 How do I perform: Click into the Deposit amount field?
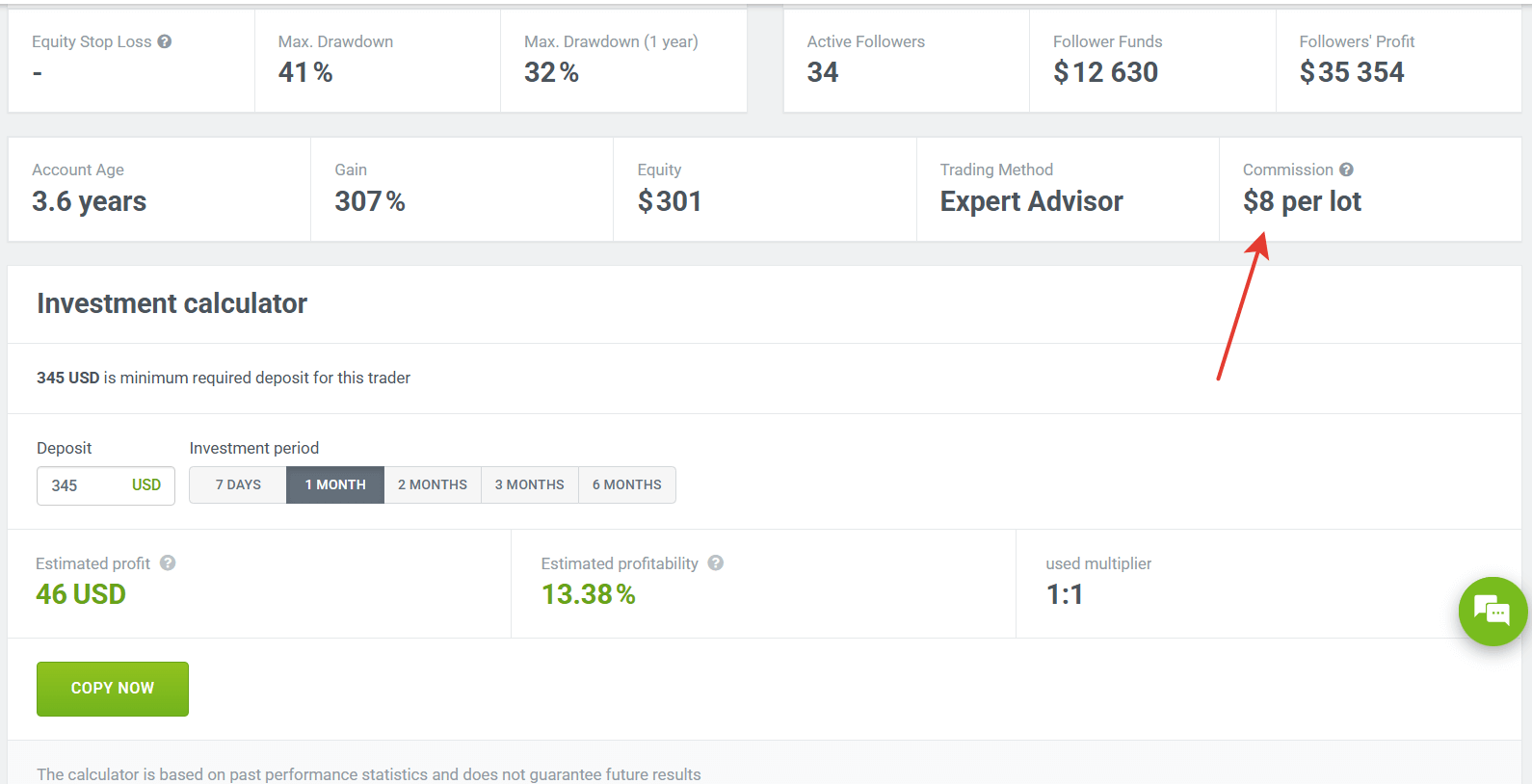[82, 485]
